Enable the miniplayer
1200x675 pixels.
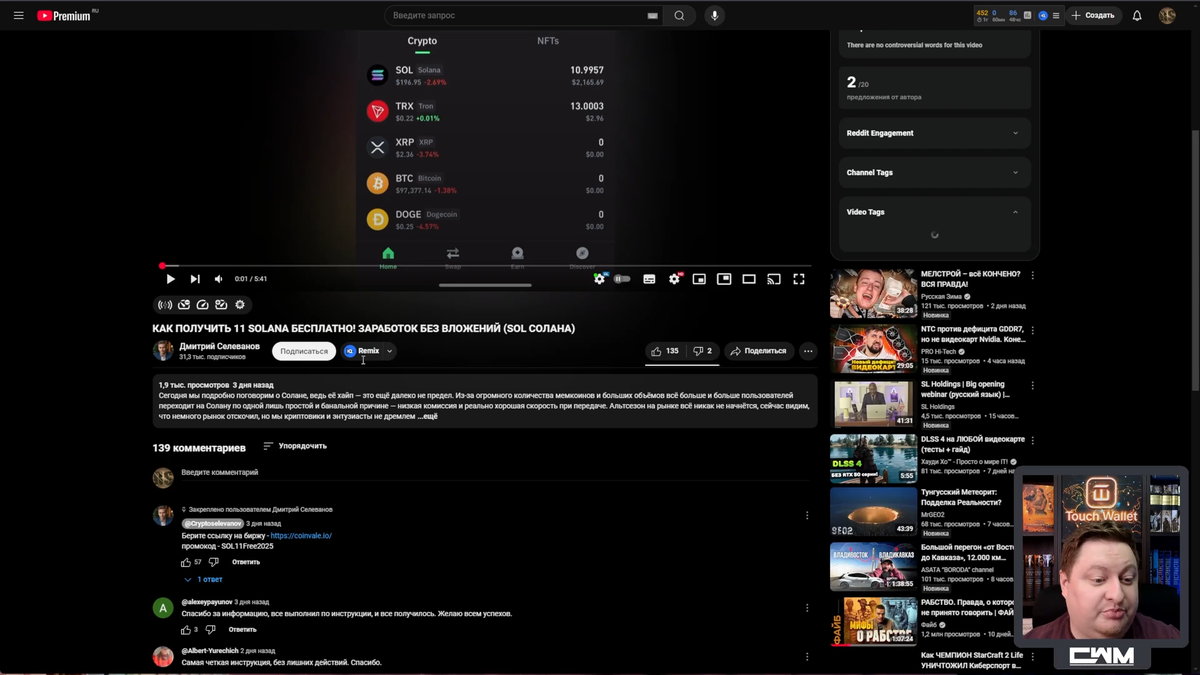click(700, 279)
